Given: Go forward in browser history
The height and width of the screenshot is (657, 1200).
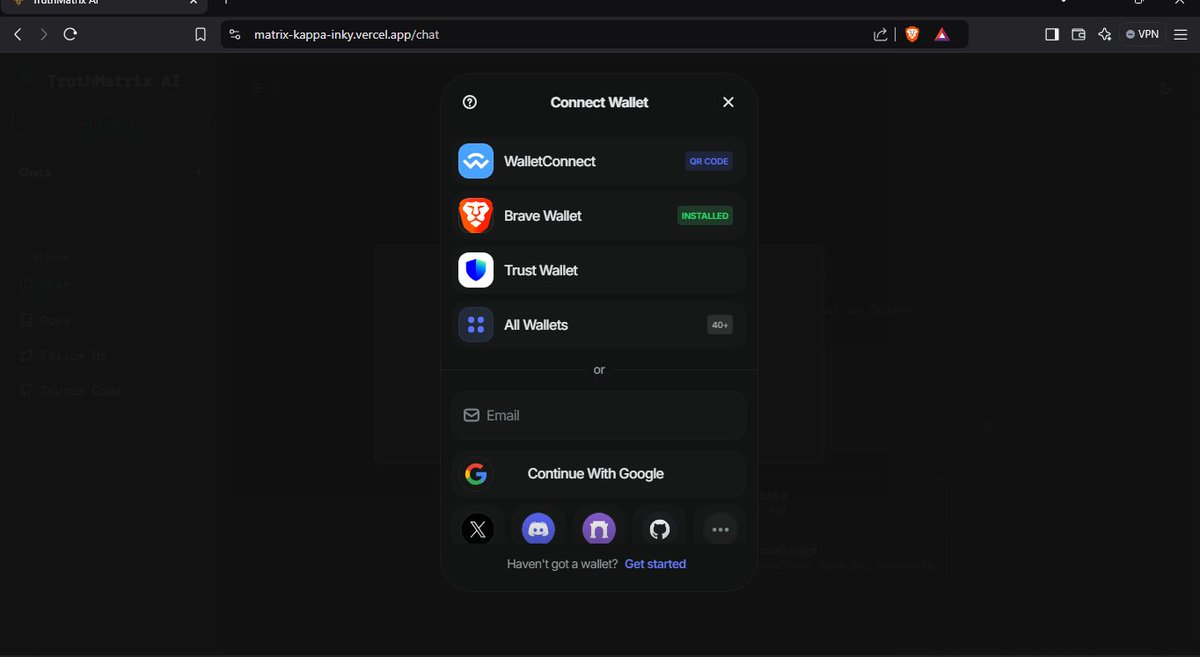Looking at the screenshot, I should click(x=43, y=34).
